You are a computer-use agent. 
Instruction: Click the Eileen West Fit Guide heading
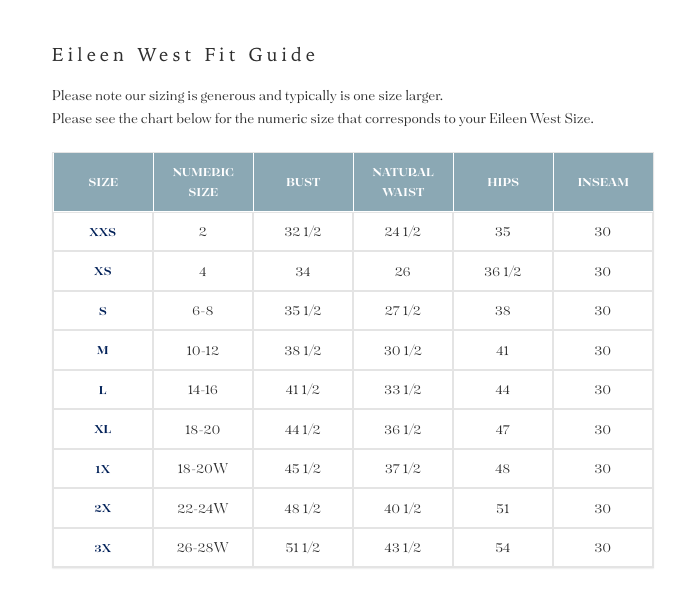click(x=185, y=55)
